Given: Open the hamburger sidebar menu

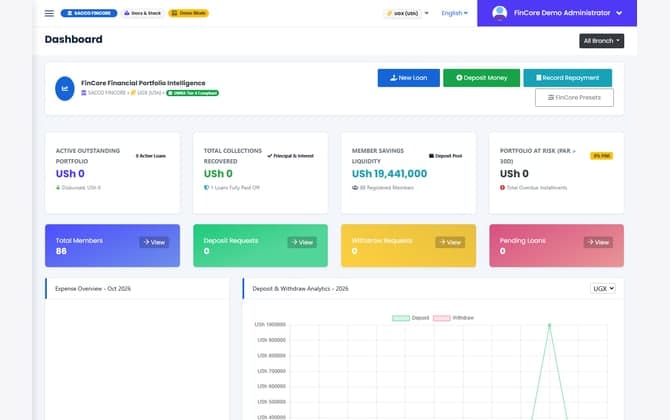Looking at the screenshot, I should (49, 13).
